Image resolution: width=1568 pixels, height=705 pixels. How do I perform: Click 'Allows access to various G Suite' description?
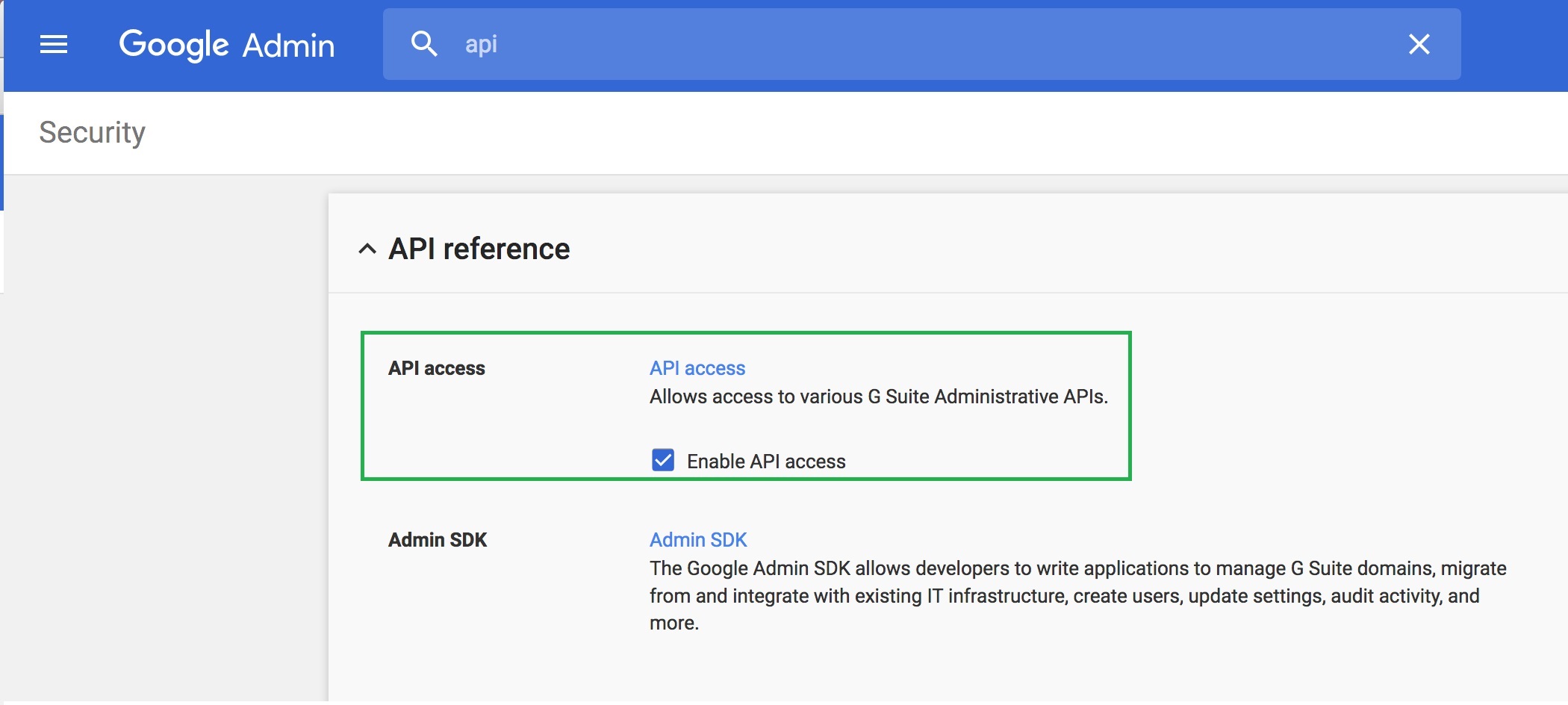coord(879,397)
